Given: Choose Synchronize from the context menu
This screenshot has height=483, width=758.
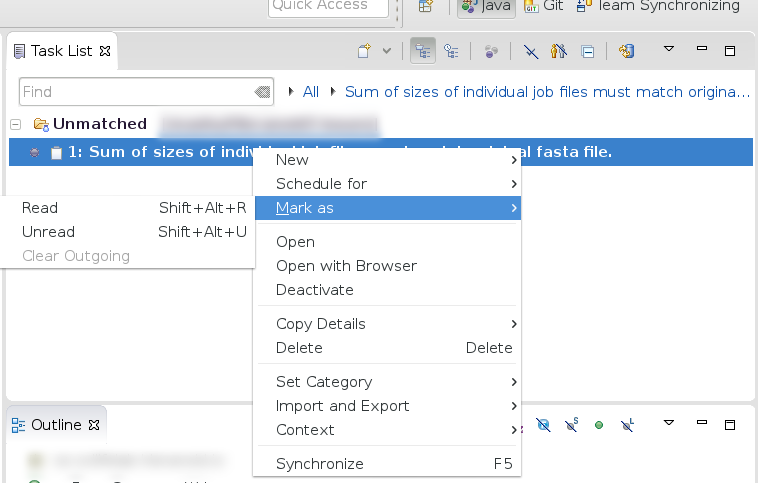Looking at the screenshot, I should [x=388, y=464].
